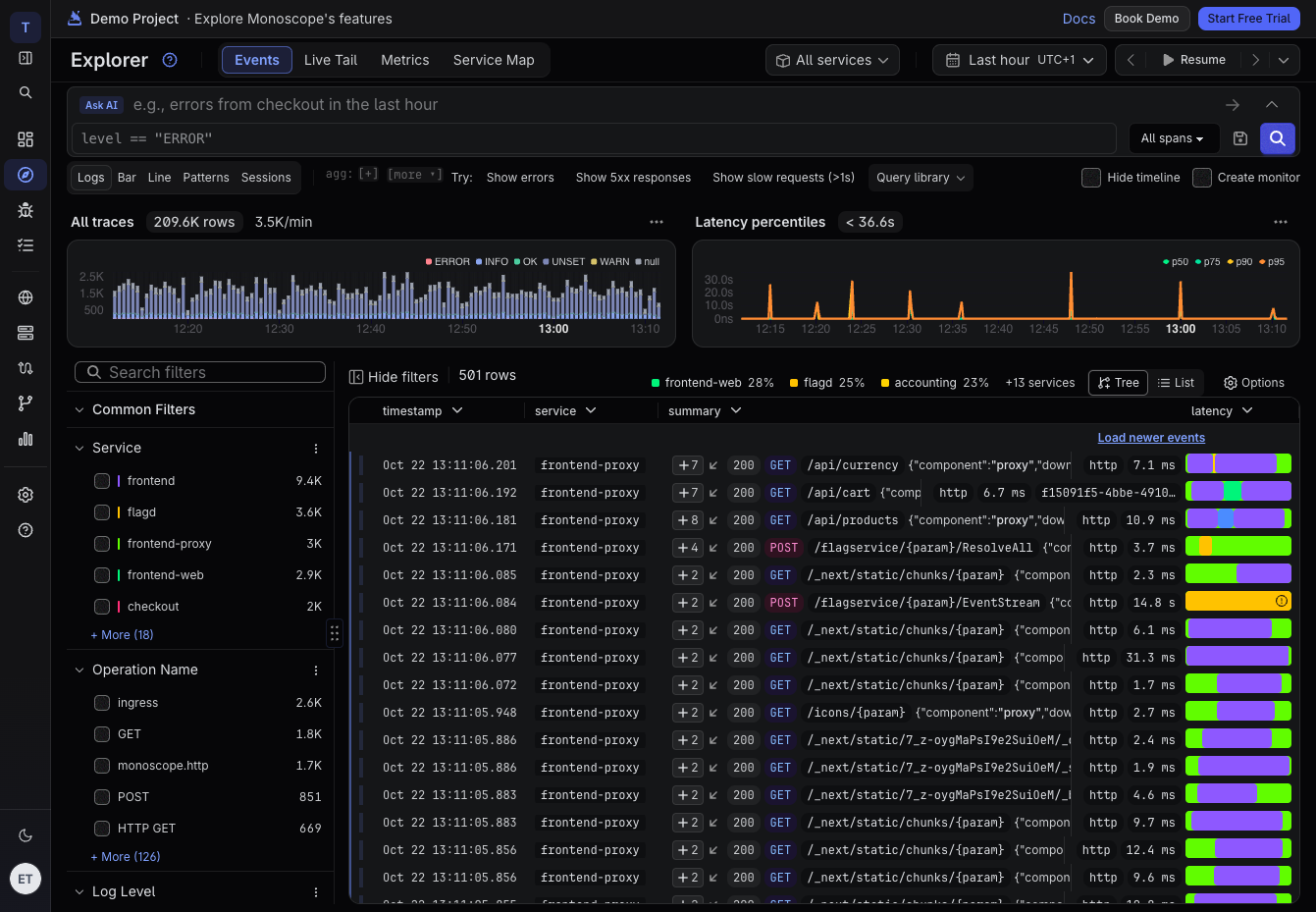Image resolution: width=1316 pixels, height=912 pixels.
Task: Open the help question mark in sidebar
Action: coord(26,530)
